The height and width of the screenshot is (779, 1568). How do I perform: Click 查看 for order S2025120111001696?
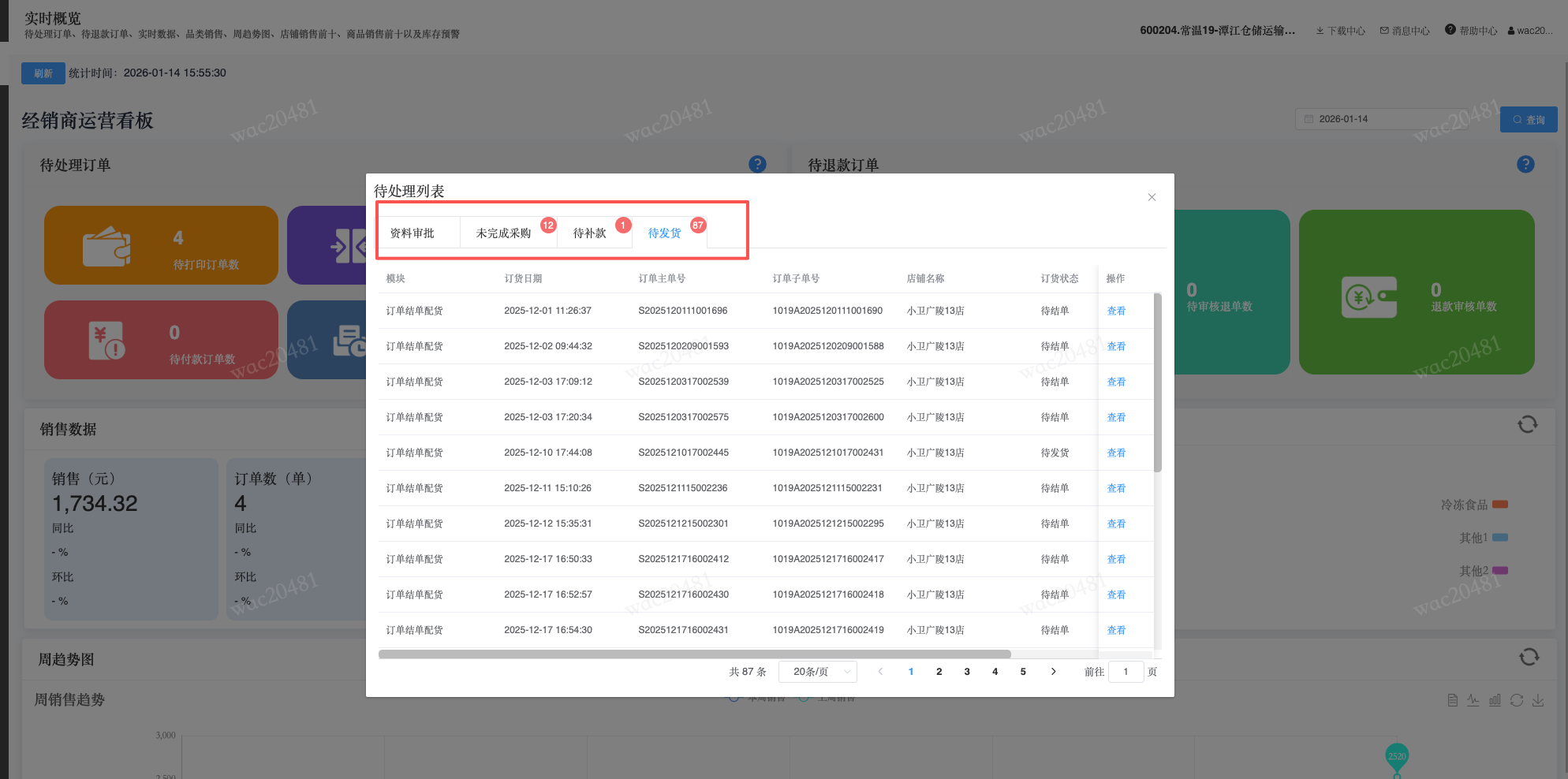pos(1116,311)
